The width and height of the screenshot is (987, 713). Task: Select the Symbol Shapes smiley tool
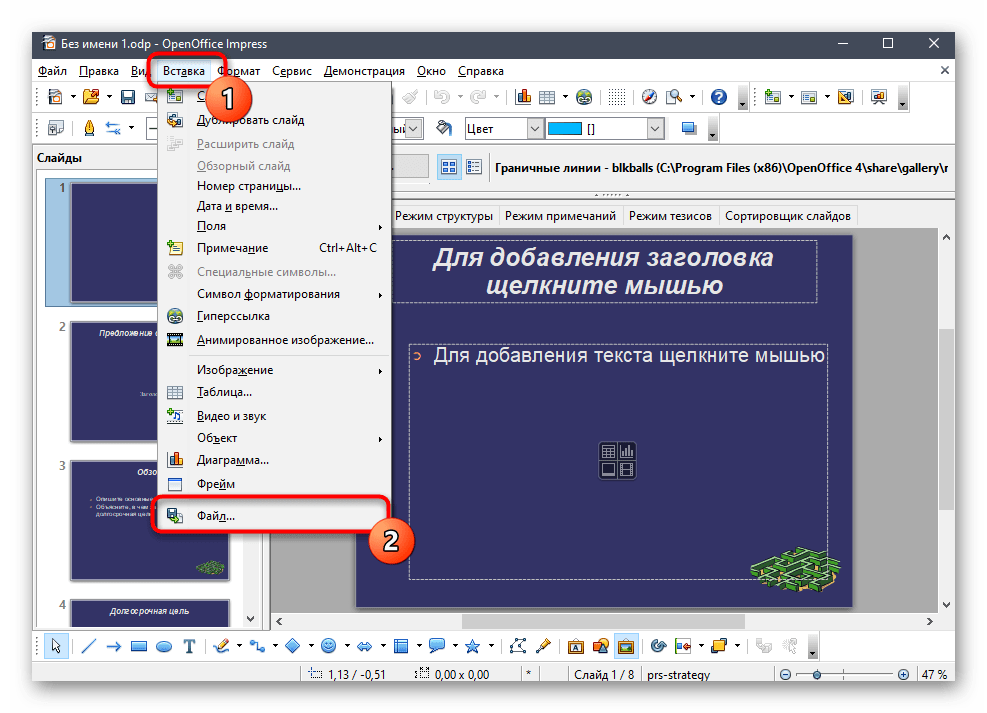click(328, 646)
